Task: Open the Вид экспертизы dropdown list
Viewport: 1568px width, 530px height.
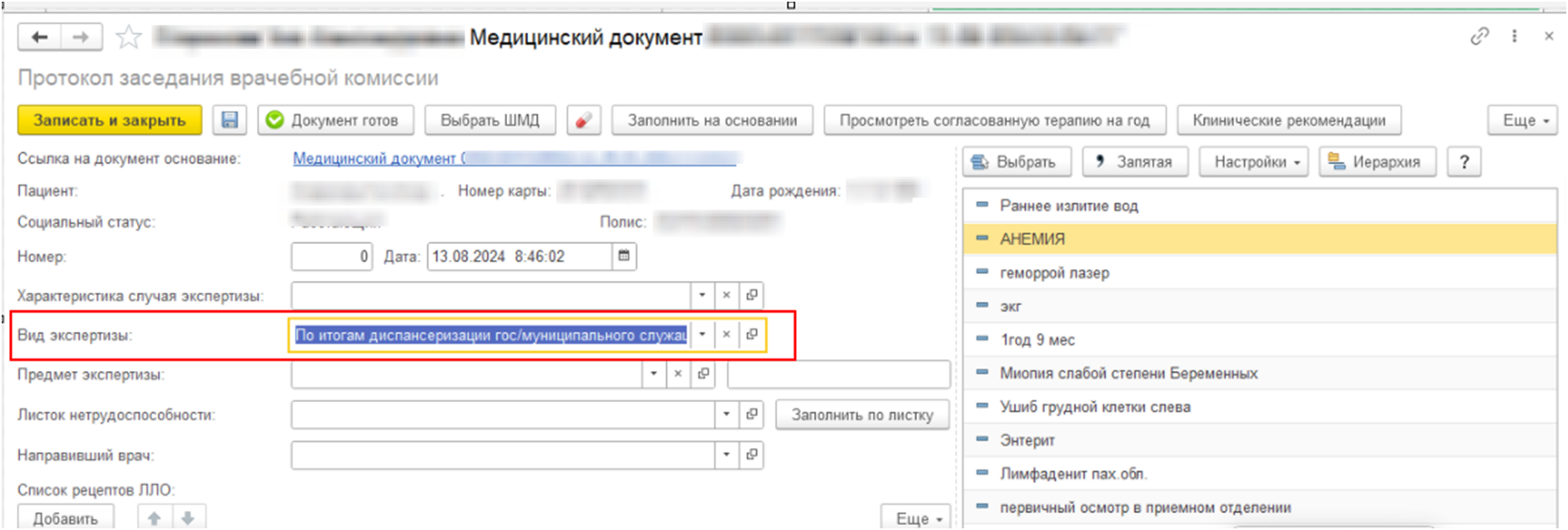Action: tap(702, 335)
